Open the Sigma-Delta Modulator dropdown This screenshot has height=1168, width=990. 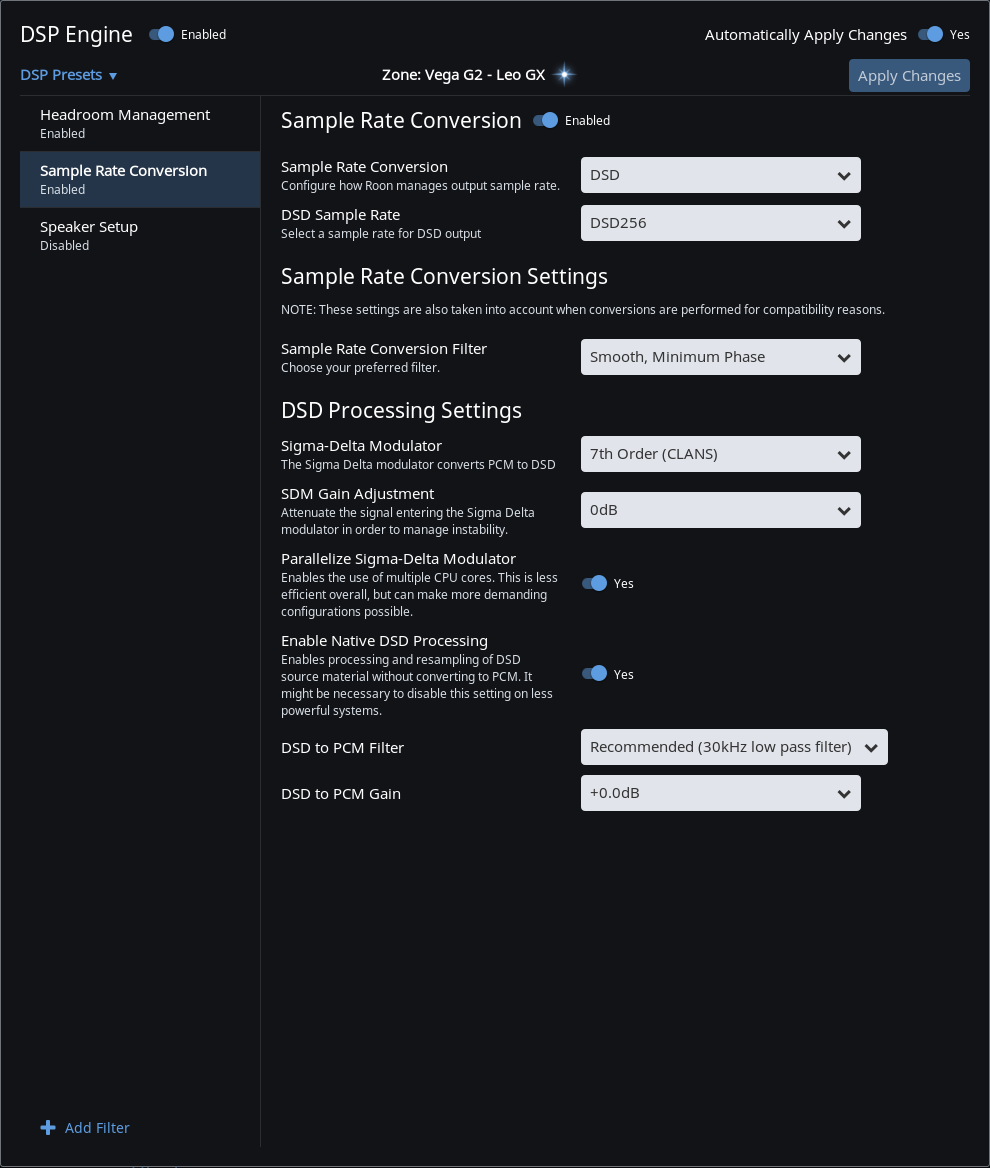720,454
